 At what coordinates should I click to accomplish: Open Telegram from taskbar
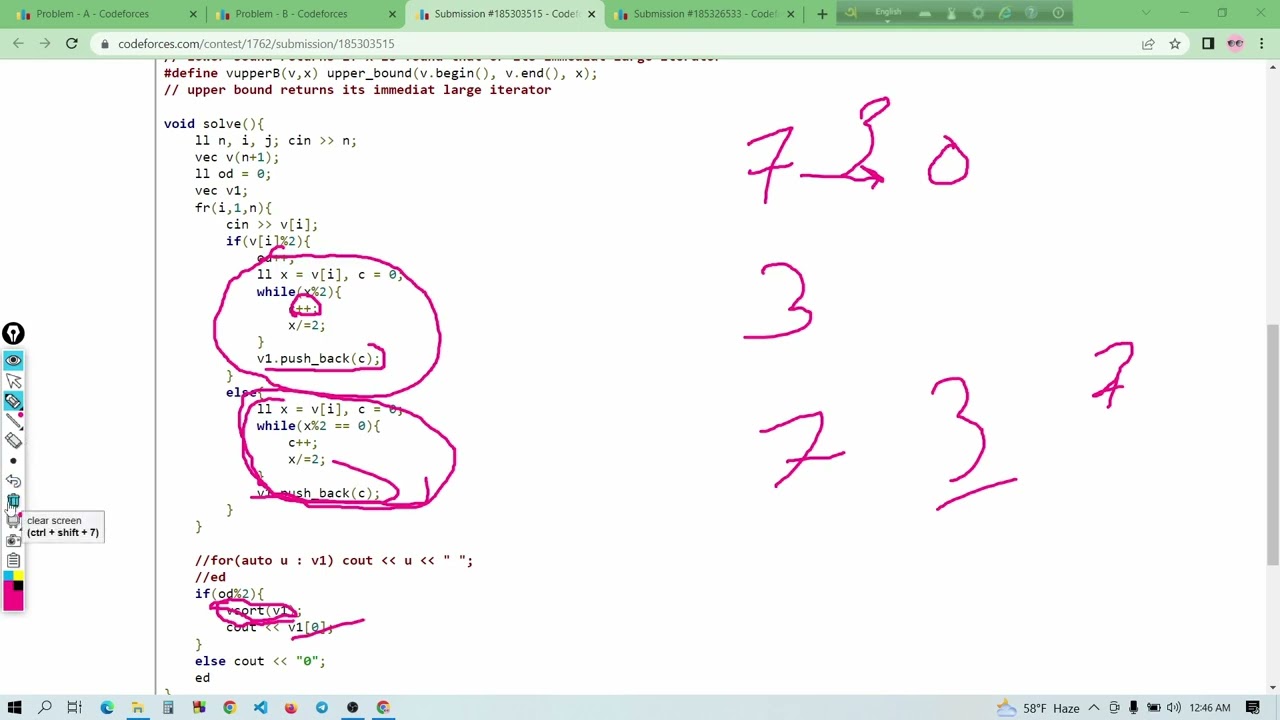pyautogui.click(x=322, y=708)
